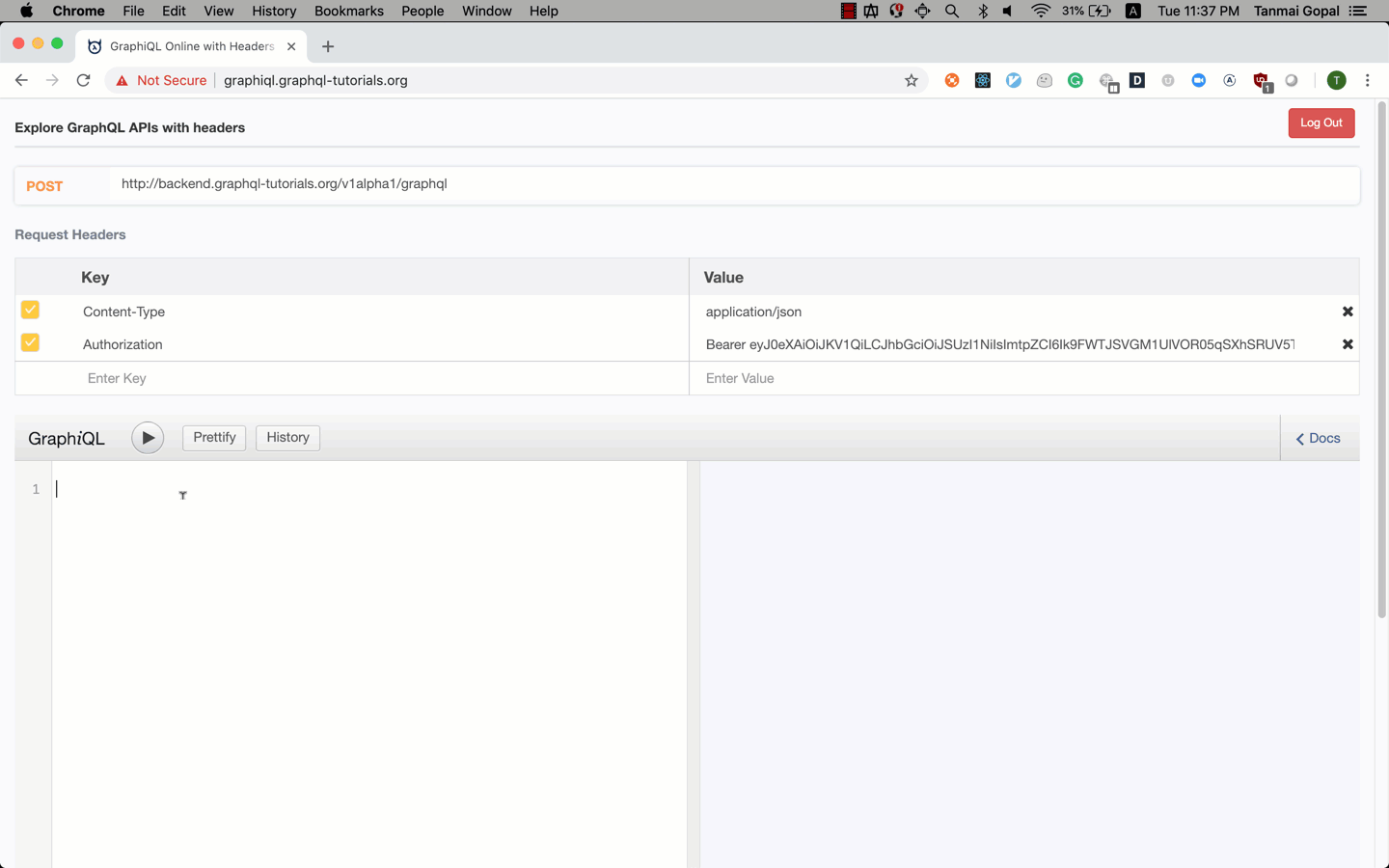Open the People menu

point(422,11)
